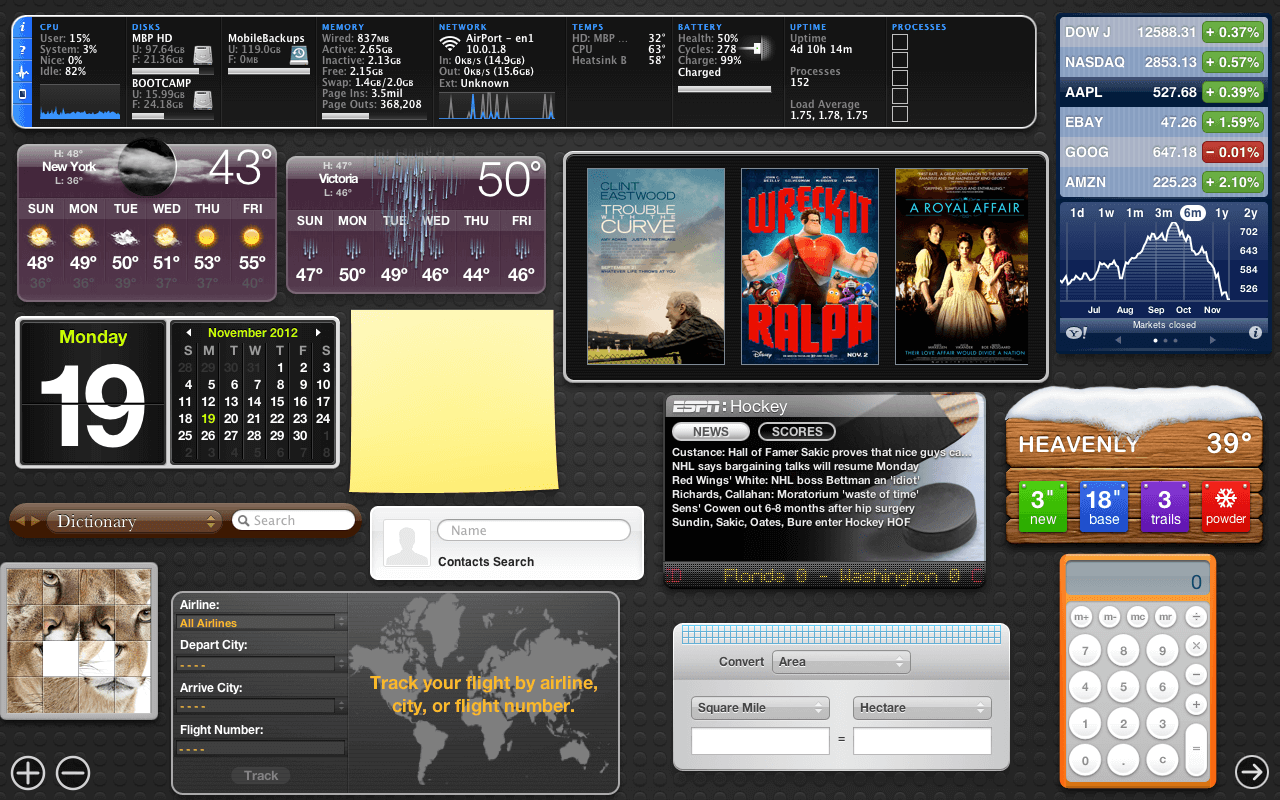Click the purple trails tile
Screen dimensions: 1280x800
1165,507
